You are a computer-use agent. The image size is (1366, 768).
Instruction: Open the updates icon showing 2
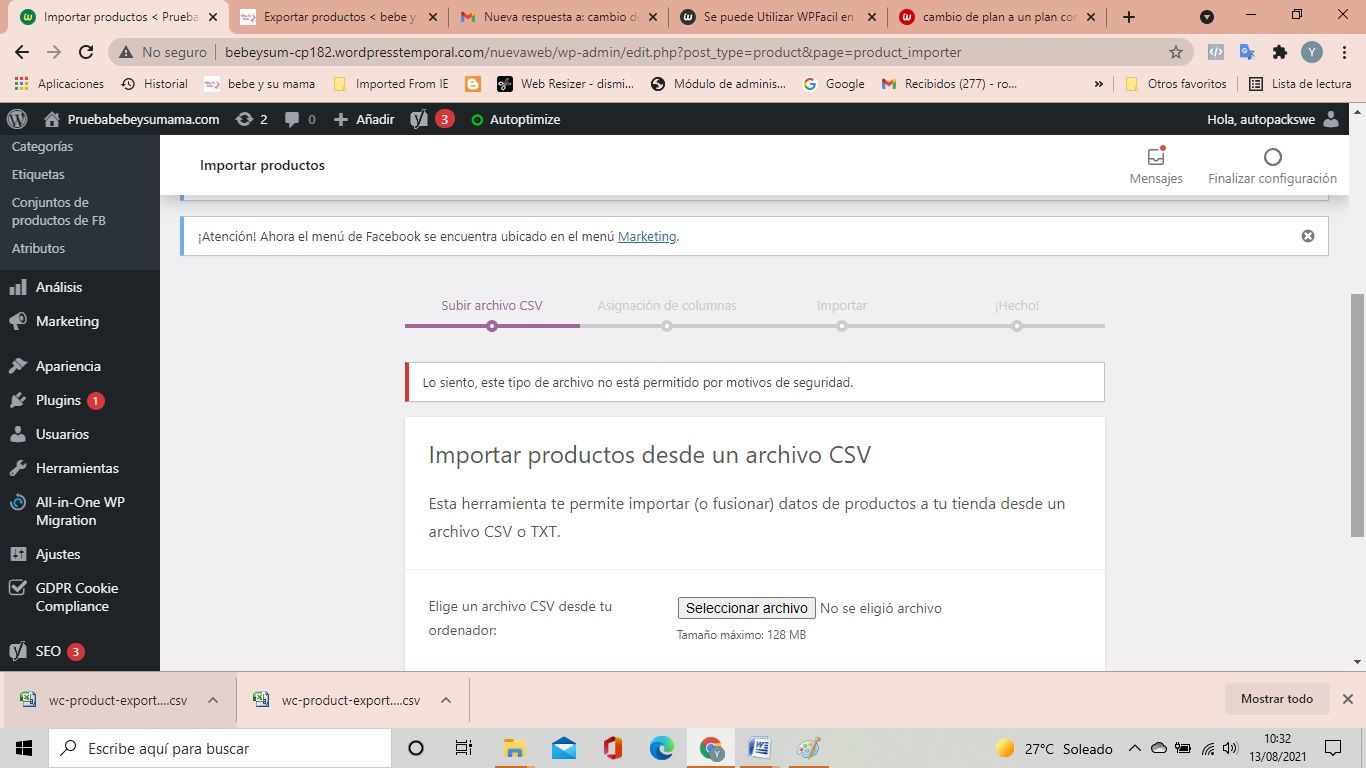coord(251,119)
